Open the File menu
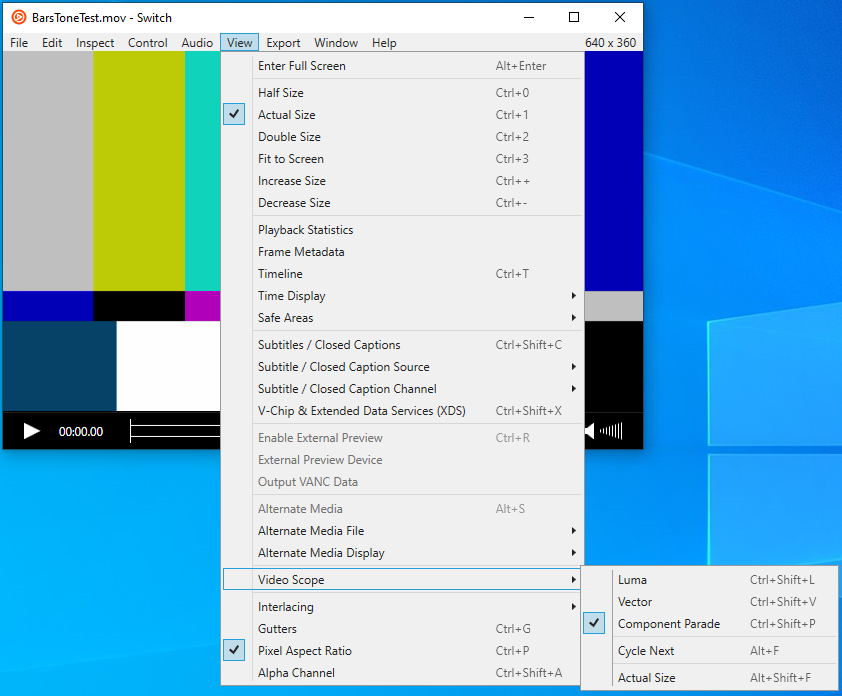Screen dimensions: 842x696 tap(19, 43)
